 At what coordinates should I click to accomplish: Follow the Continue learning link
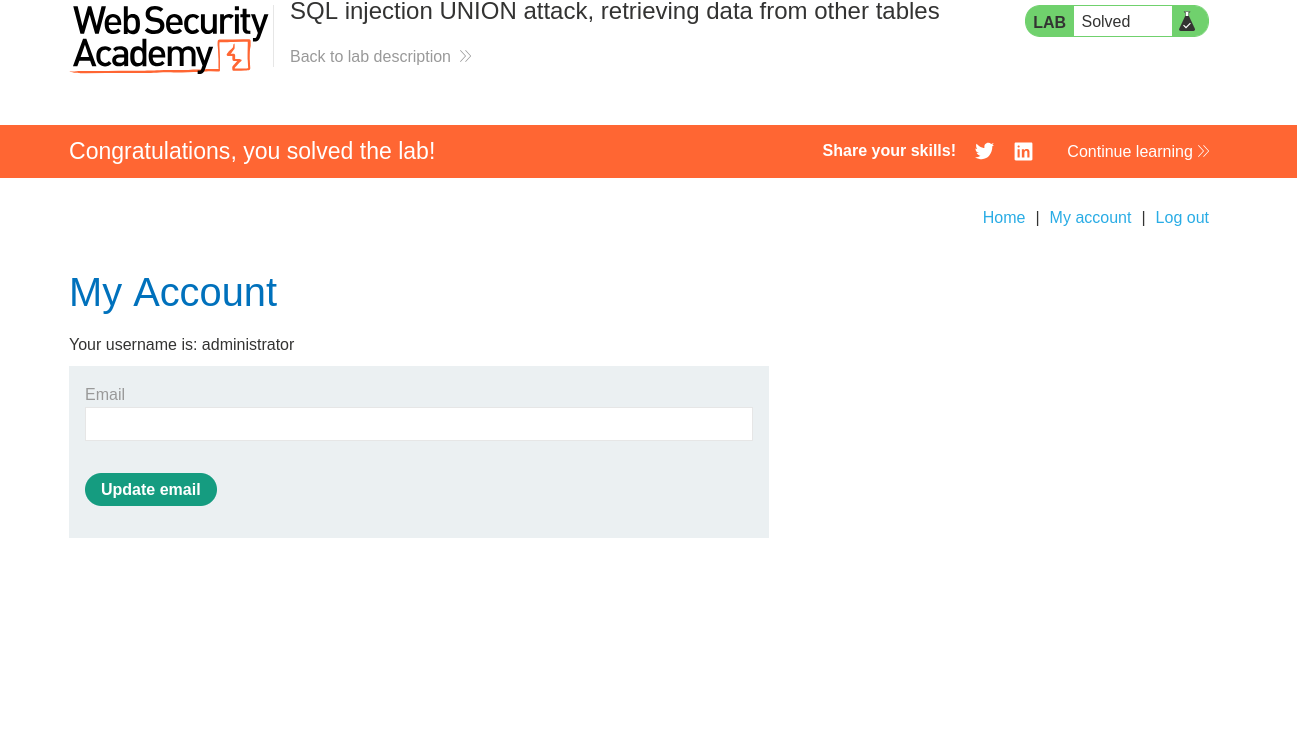(x=1130, y=152)
